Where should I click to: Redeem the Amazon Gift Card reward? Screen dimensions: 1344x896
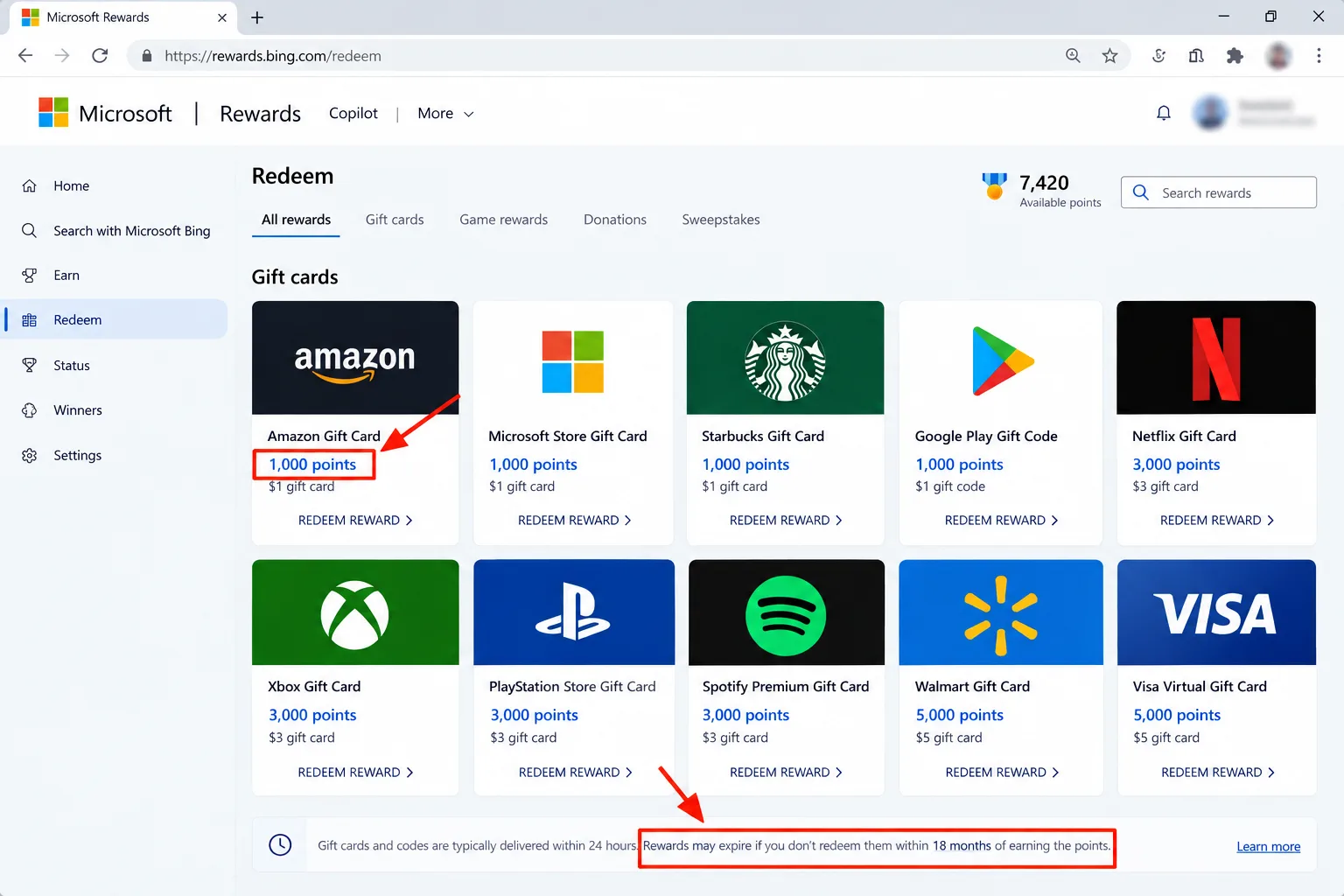point(355,520)
